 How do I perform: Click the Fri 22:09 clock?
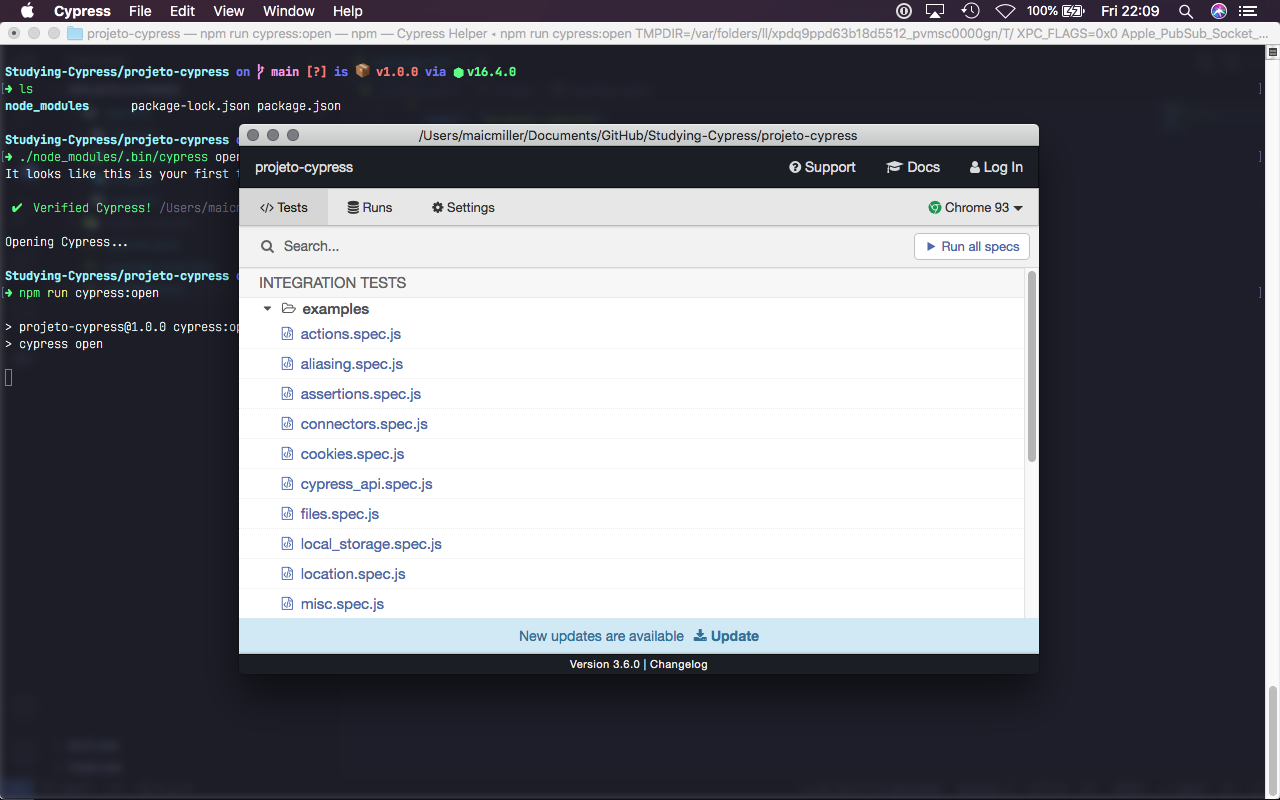click(1130, 11)
